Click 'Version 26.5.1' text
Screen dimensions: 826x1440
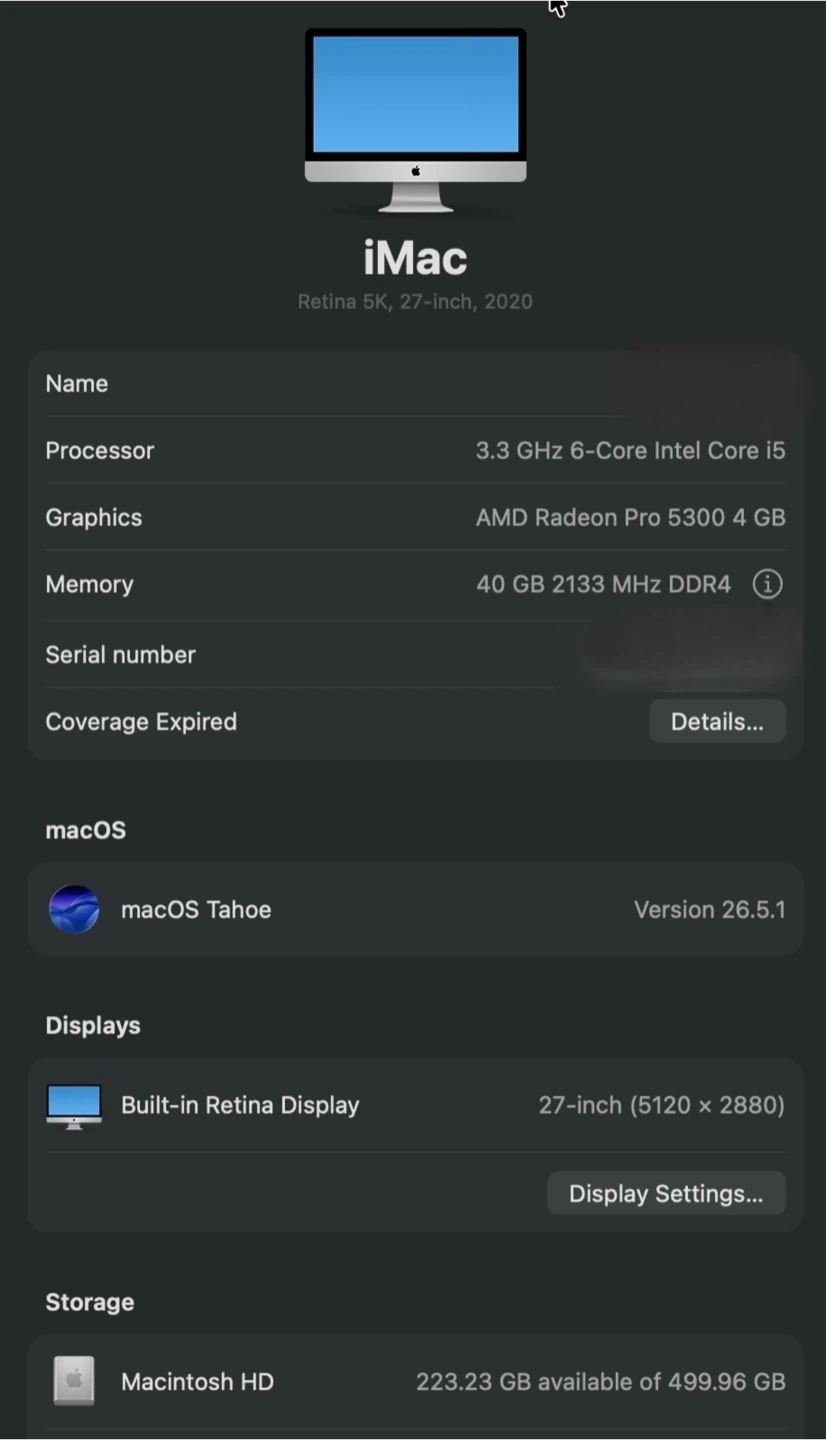coord(709,909)
